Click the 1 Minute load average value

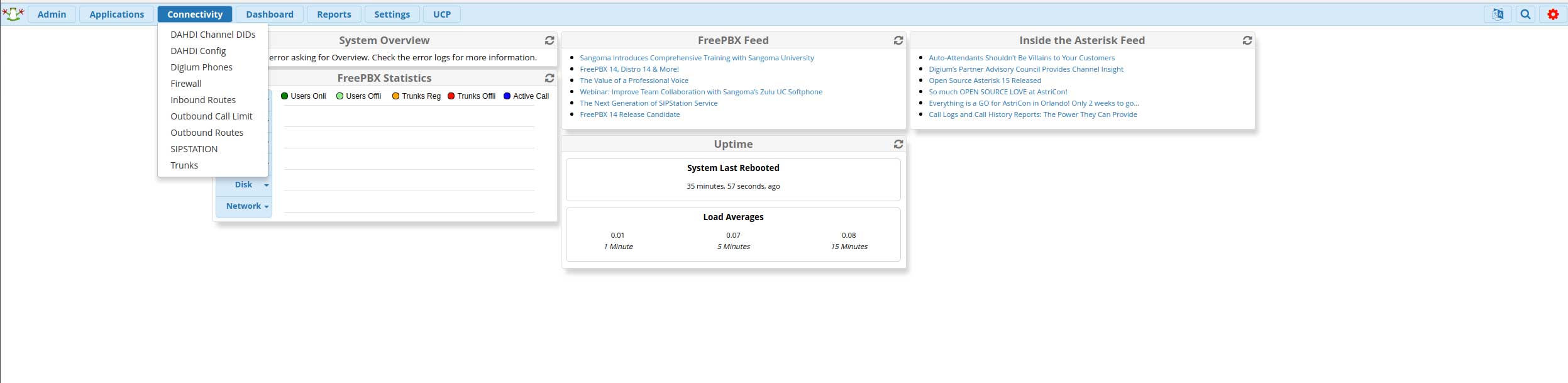point(617,235)
